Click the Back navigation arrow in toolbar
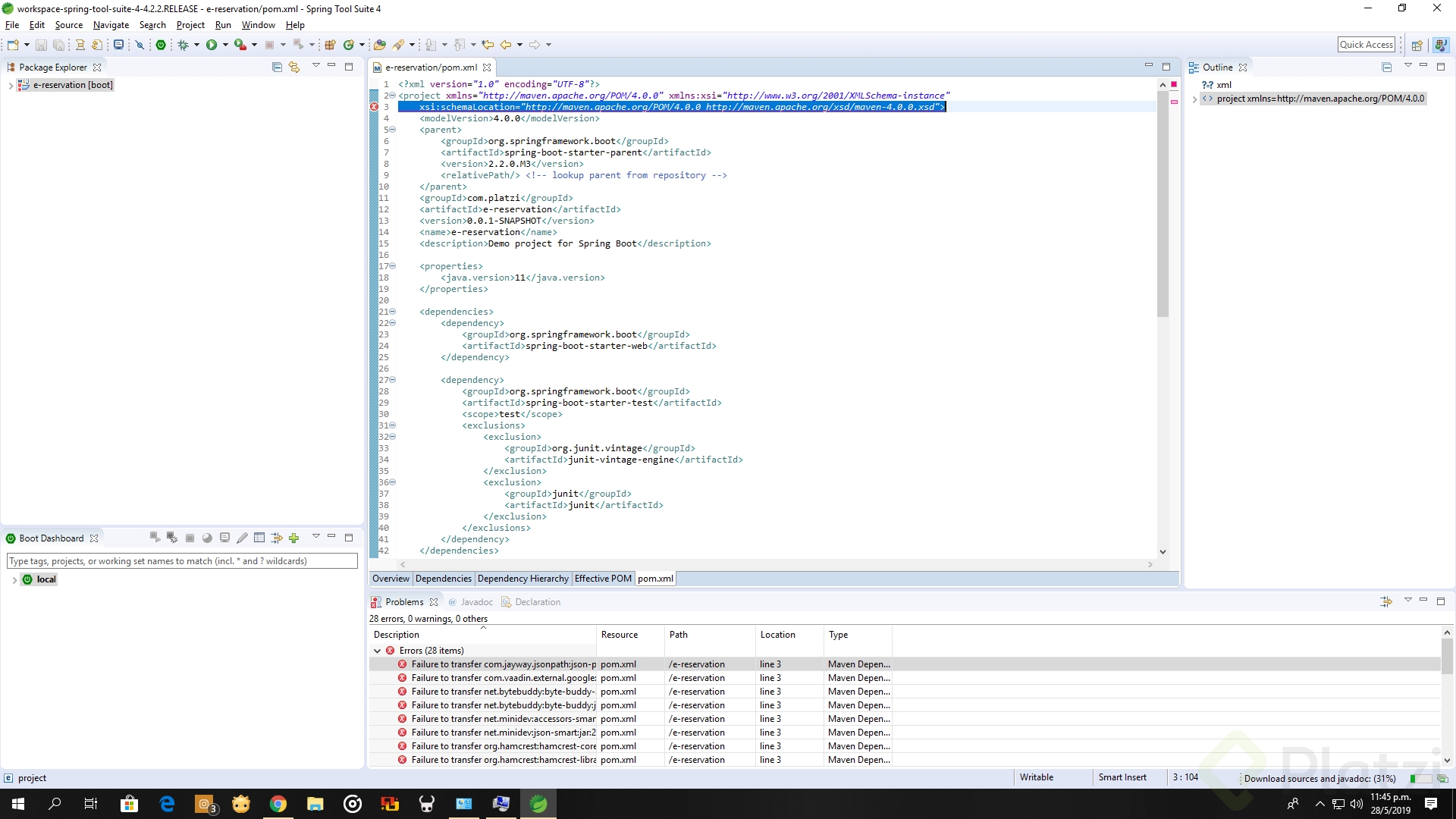Image resolution: width=1456 pixels, height=819 pixels. (506, 45)
